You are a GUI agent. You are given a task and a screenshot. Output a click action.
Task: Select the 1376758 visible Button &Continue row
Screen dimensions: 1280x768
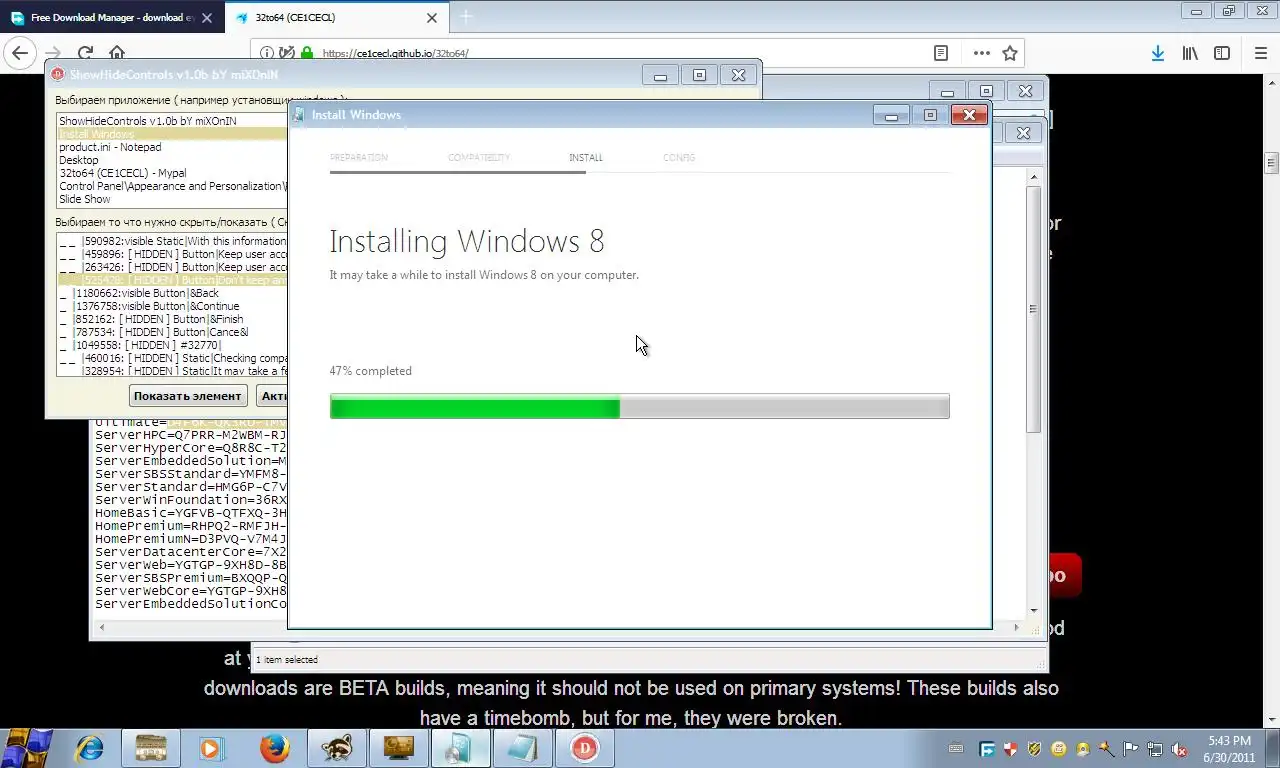[172, 306]
